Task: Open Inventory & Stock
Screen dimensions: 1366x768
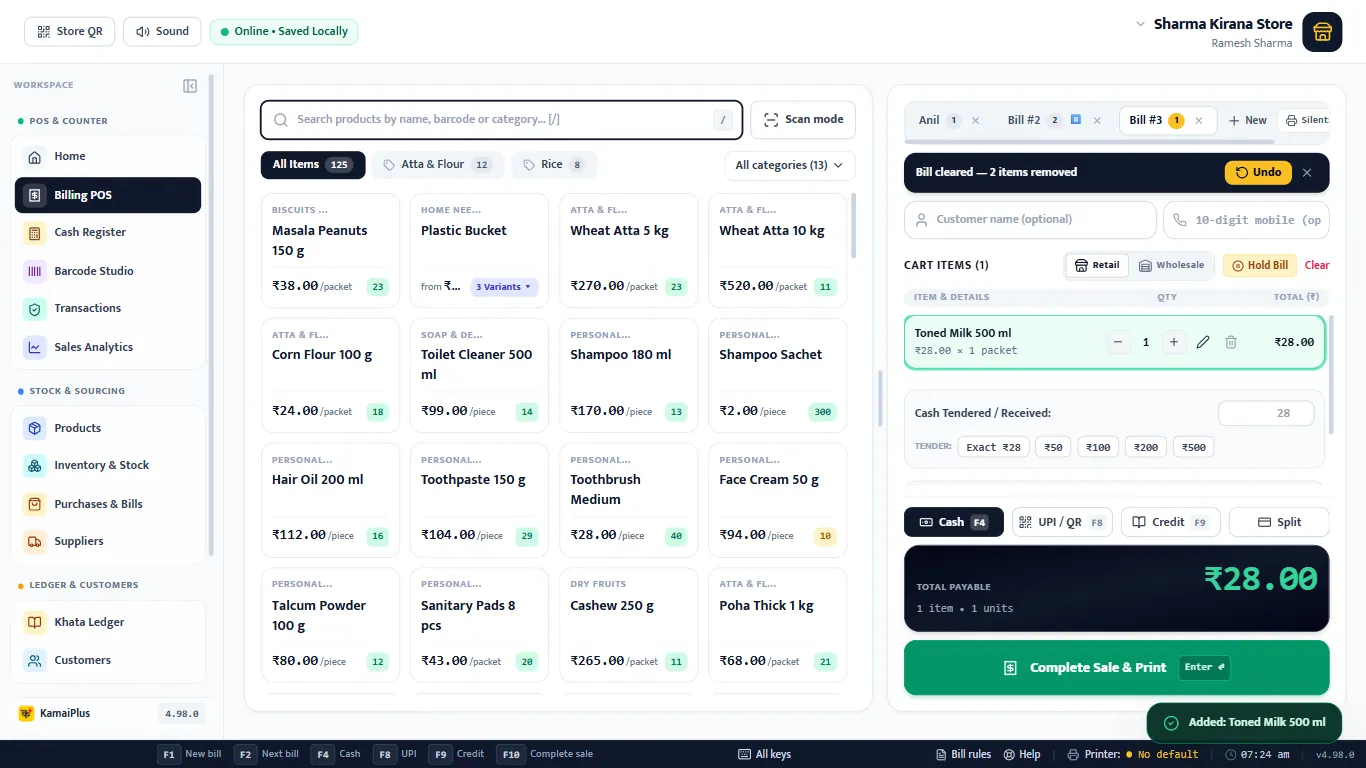Action: [108, 466]
